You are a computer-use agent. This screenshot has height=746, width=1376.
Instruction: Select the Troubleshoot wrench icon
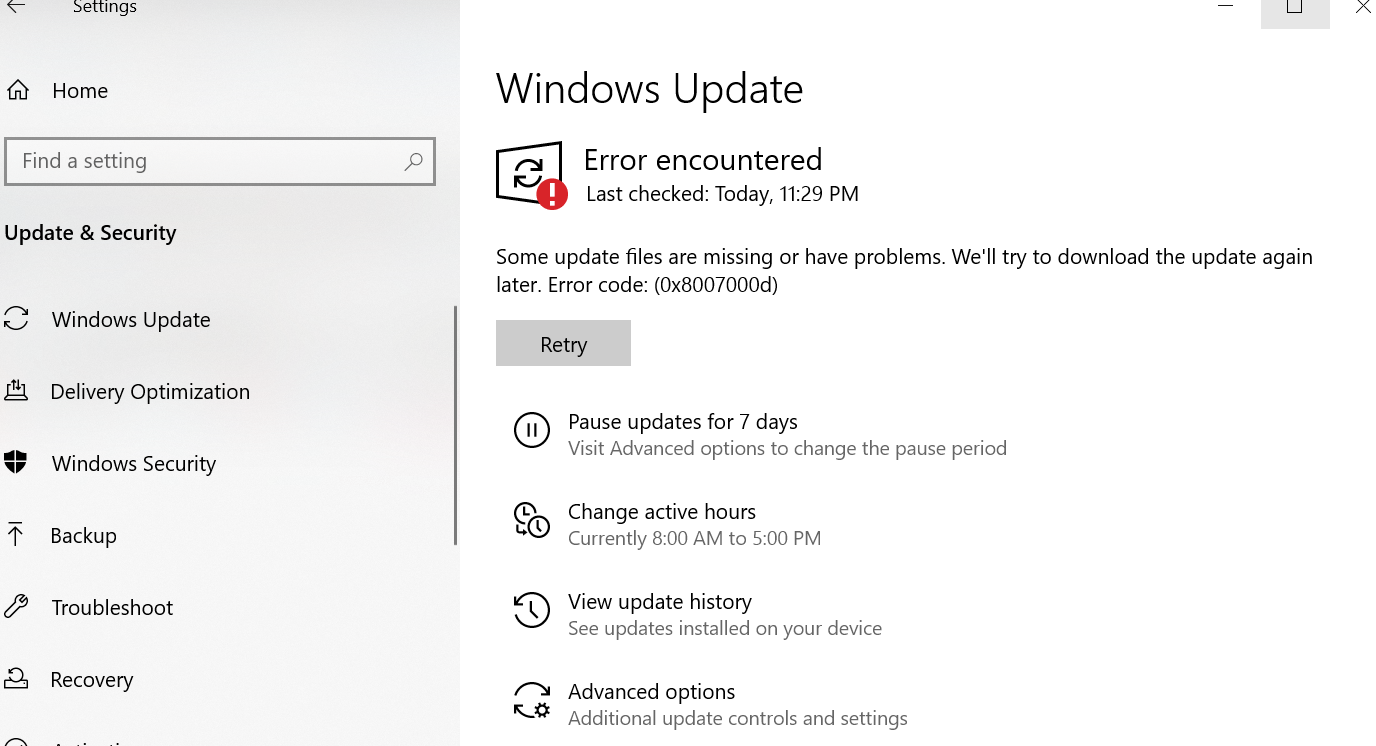coord(17,606)
